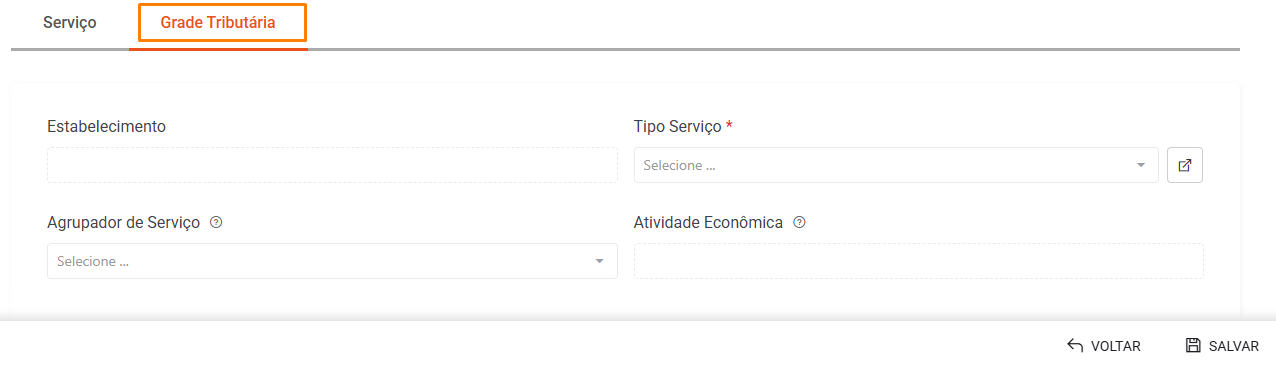Click the Tipo Serviço field label

tap(677, 126)
